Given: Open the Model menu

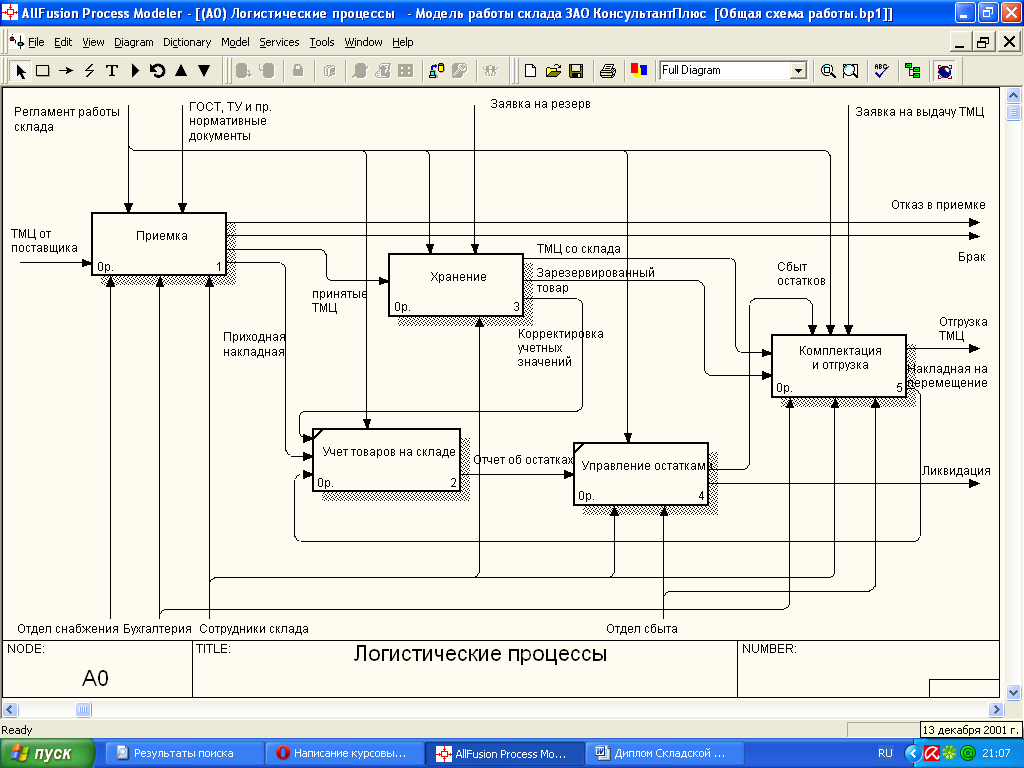Looking at the screenshot, I should 235,42.
